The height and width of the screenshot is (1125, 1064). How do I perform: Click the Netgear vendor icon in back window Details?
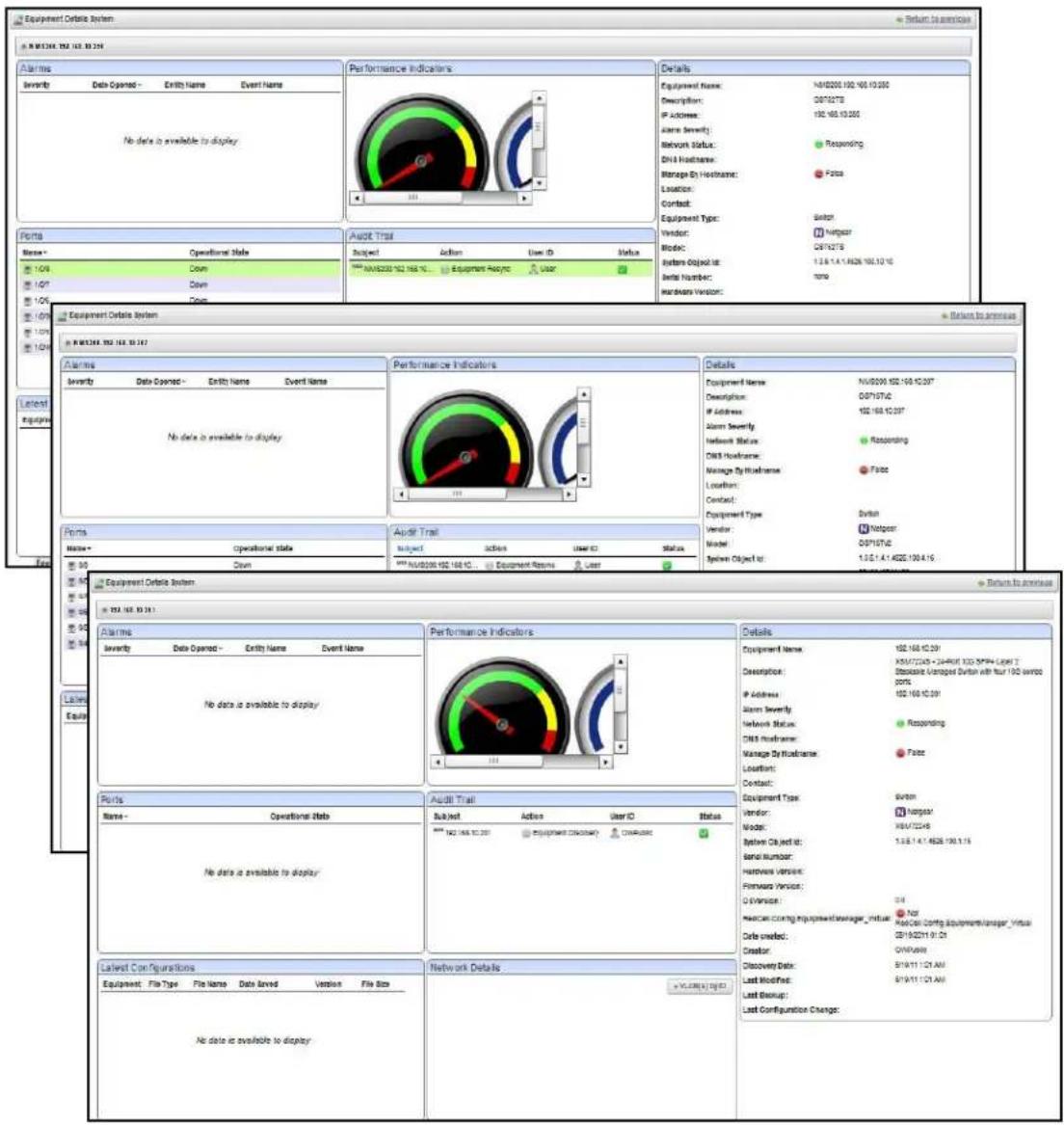(818, 232)
